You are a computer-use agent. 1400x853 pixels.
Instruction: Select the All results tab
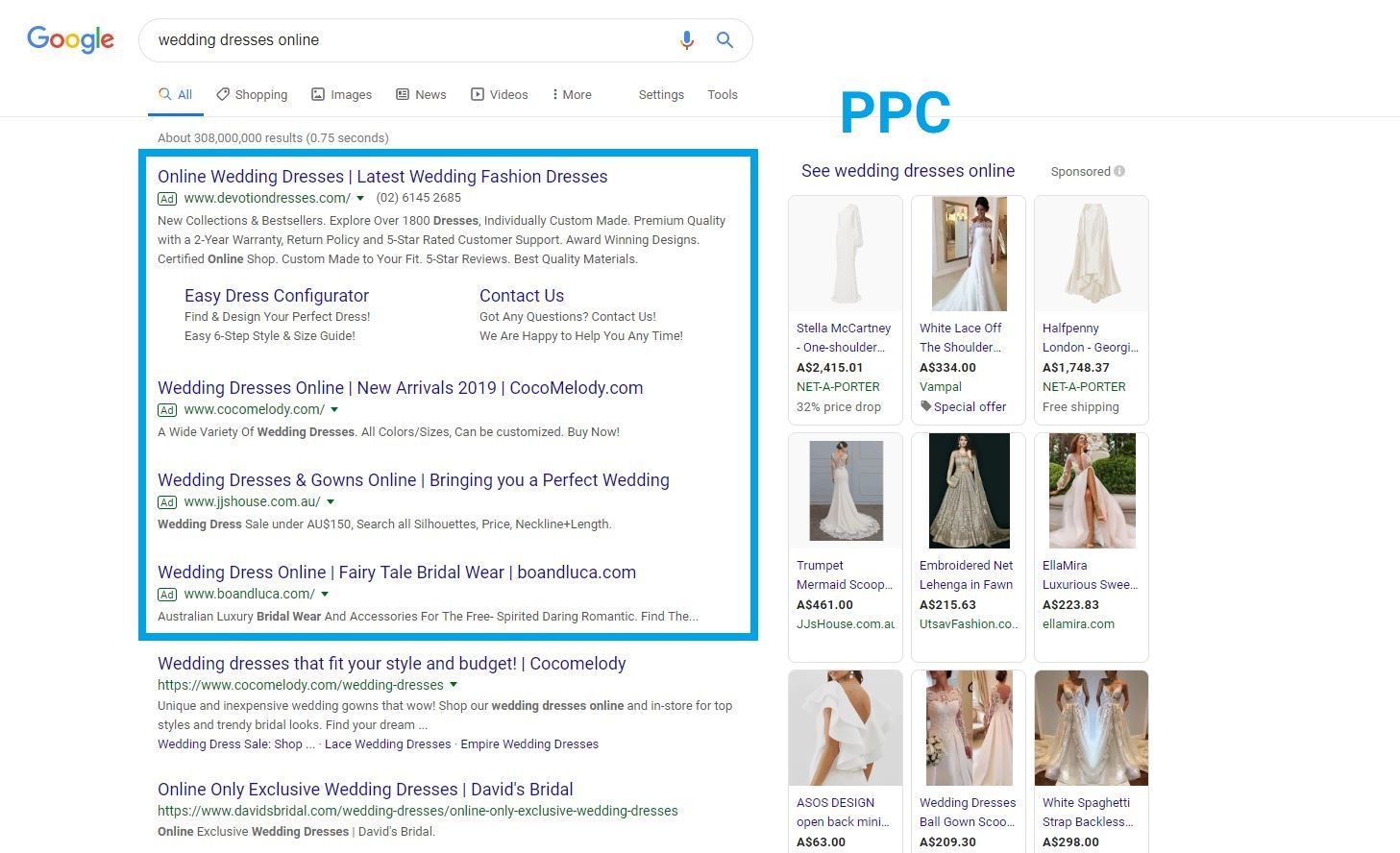tap(176, 94)
